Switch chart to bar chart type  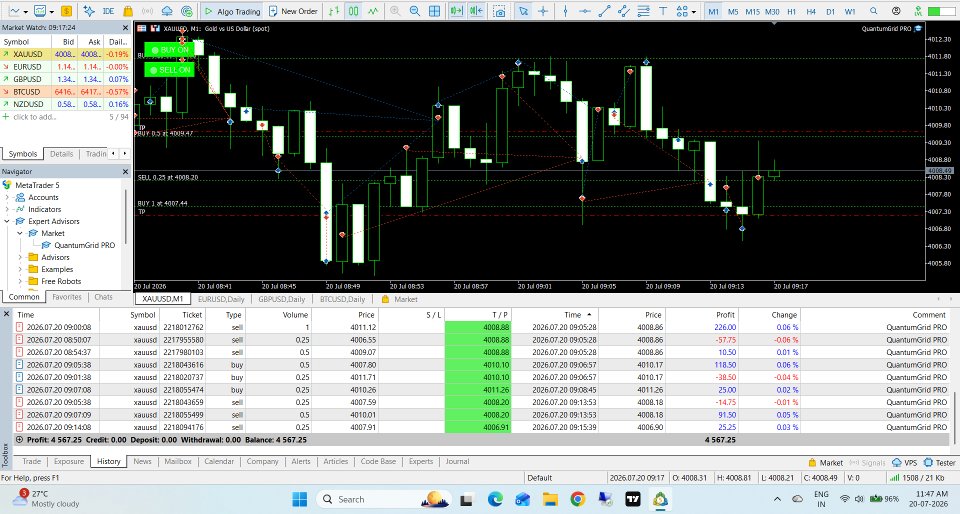pos(334,11)
